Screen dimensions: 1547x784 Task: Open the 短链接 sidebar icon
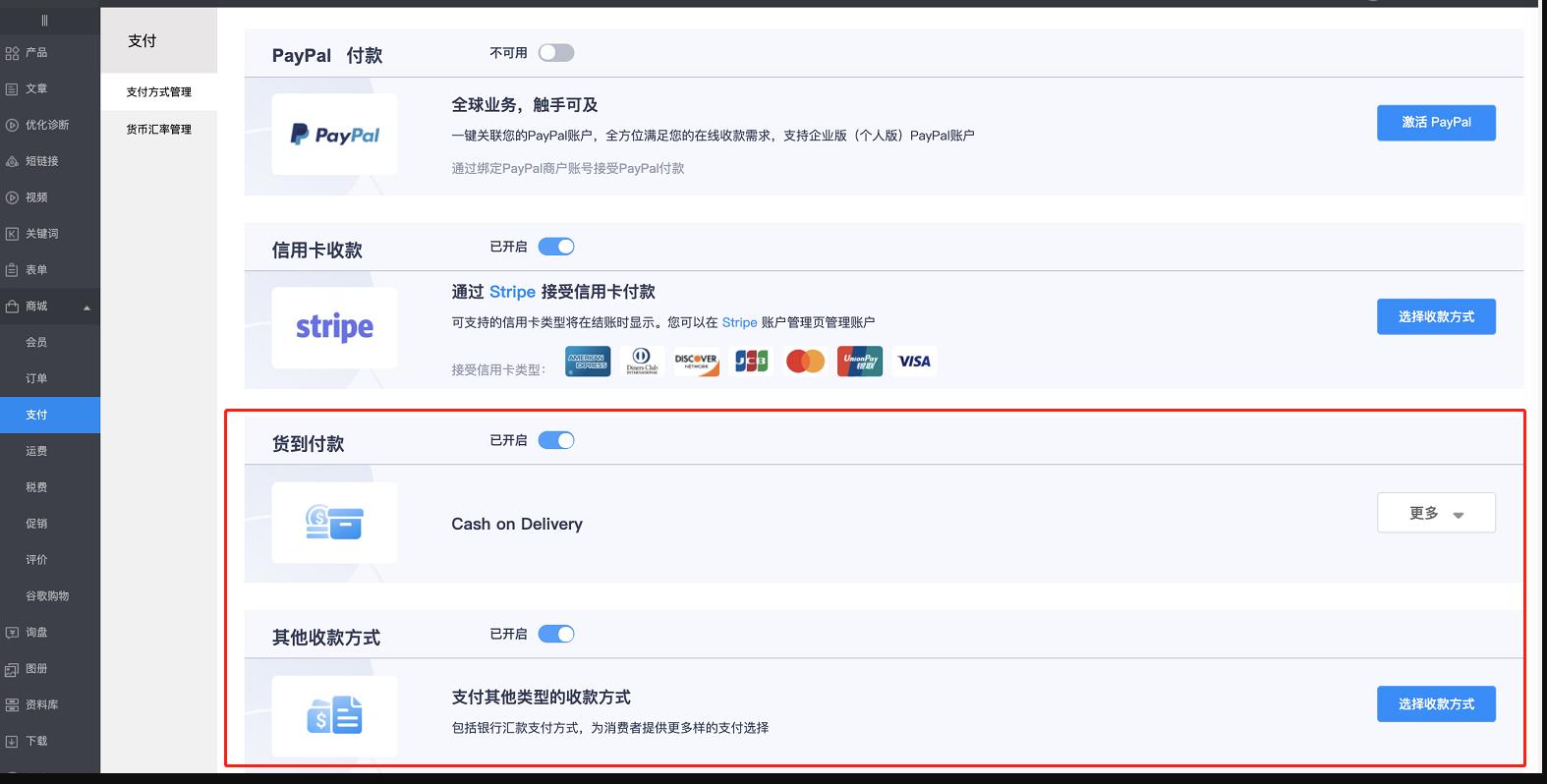point(12,162)
